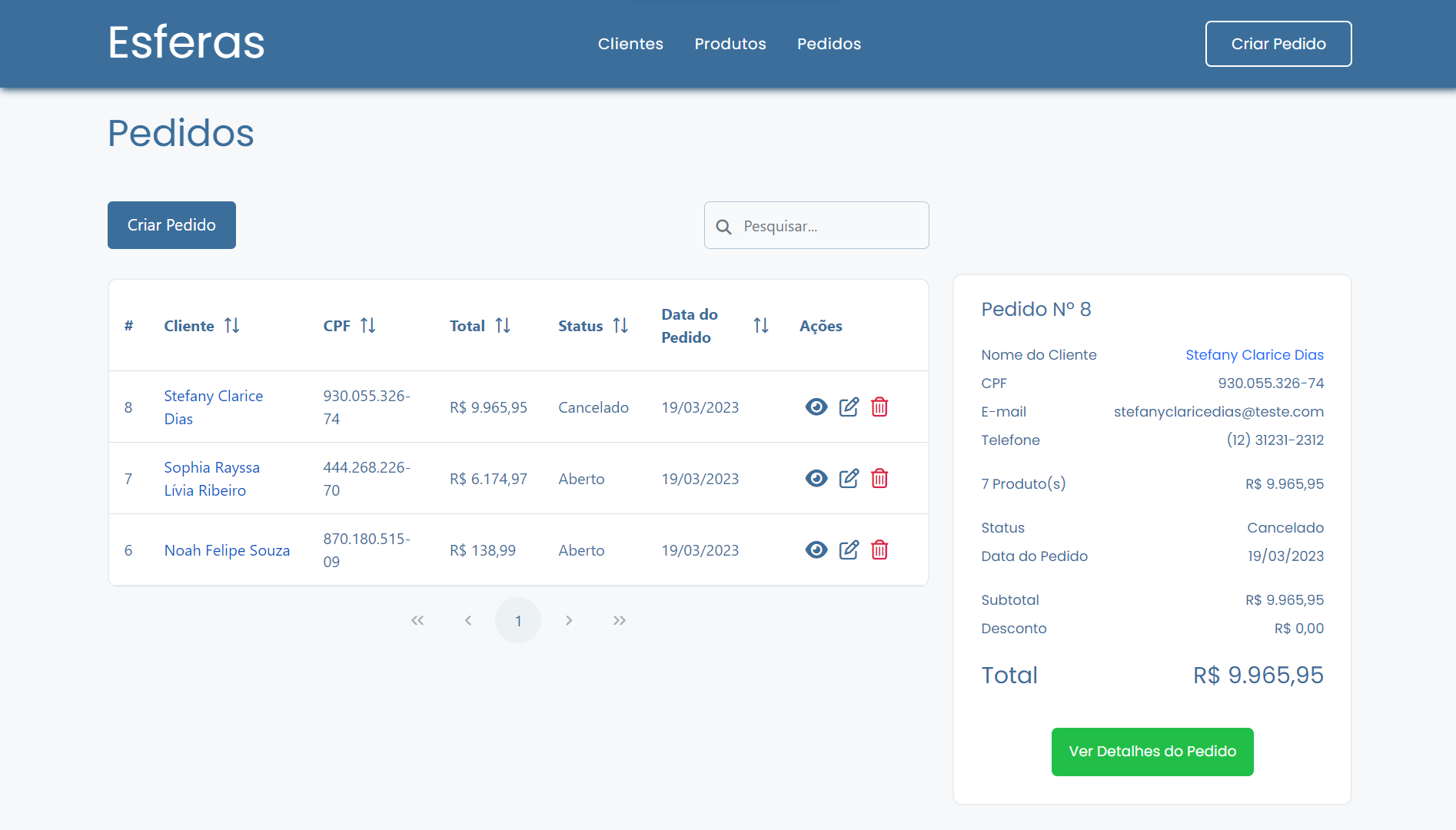Click the search magnifier icon
The width and height of the screenshot is (1456, 830).
click(x=723, y=227)
